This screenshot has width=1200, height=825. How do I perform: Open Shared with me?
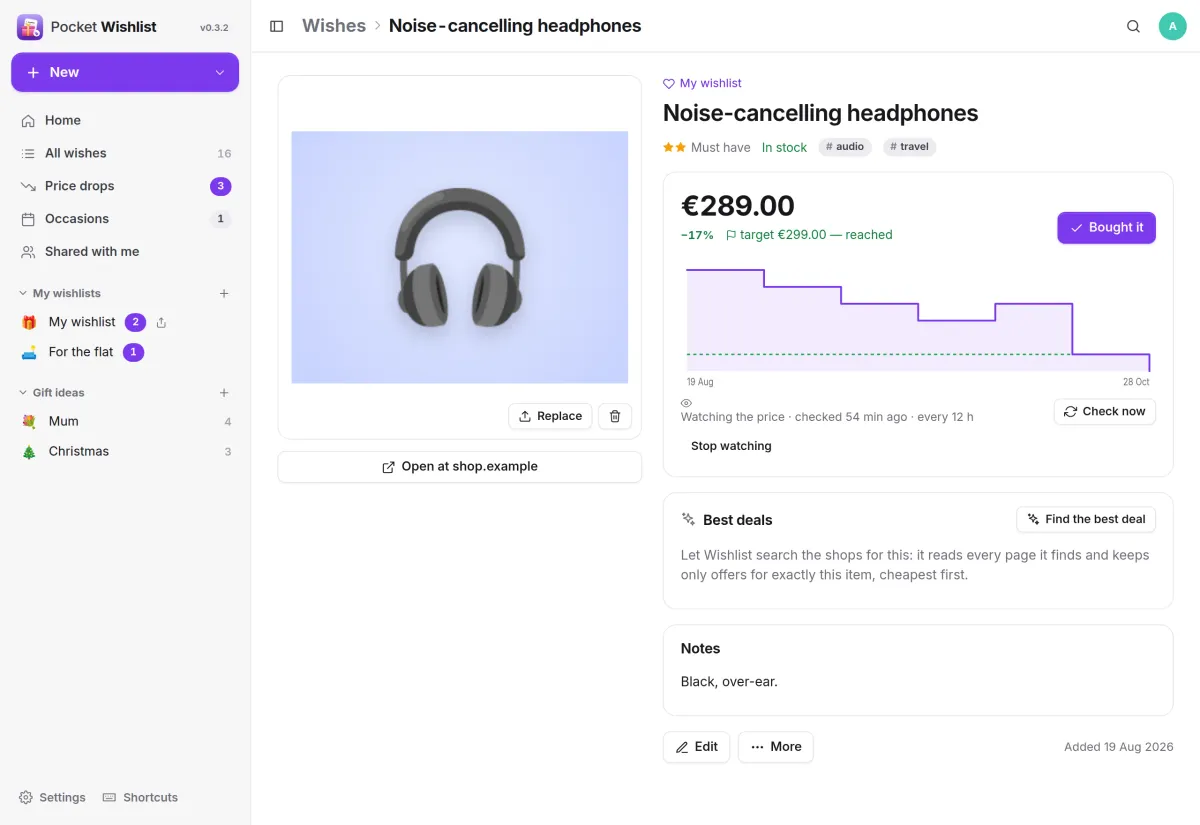[125, 252]
